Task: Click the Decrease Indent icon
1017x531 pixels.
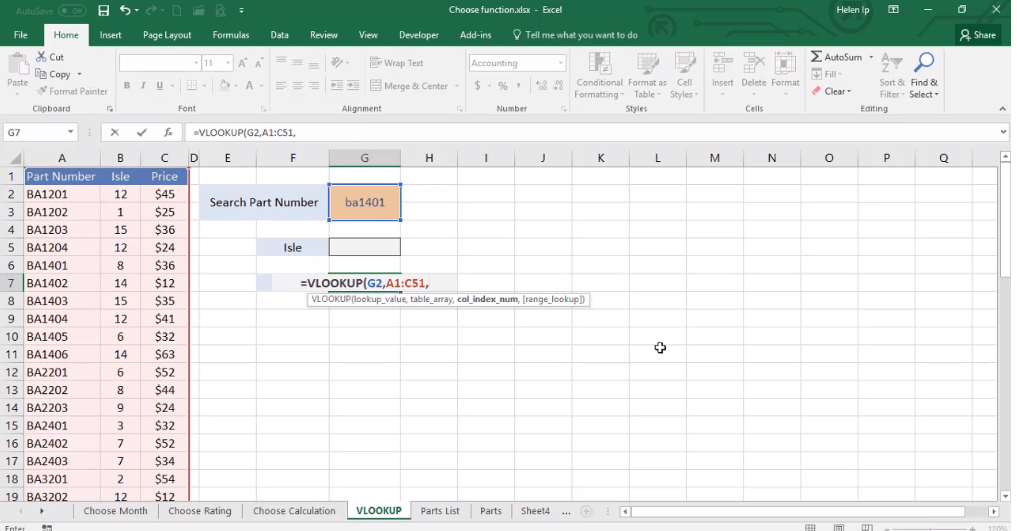Action: 337,86
